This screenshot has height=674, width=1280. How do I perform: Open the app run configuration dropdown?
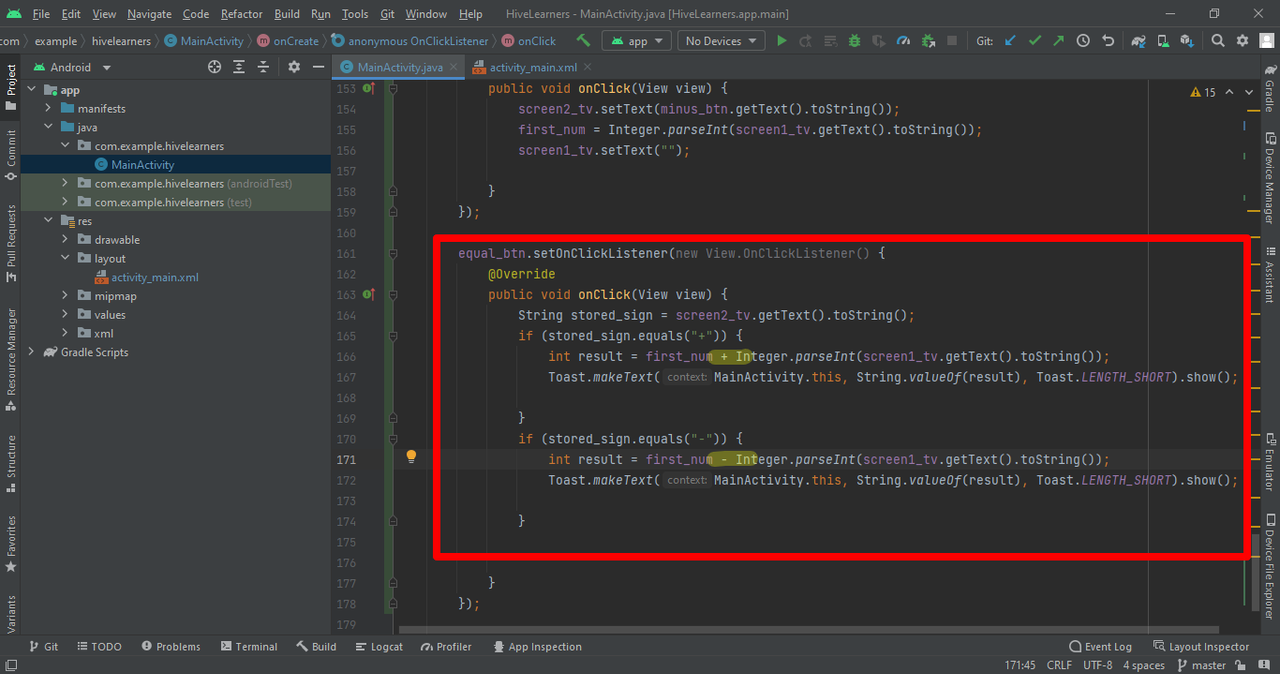637,41
